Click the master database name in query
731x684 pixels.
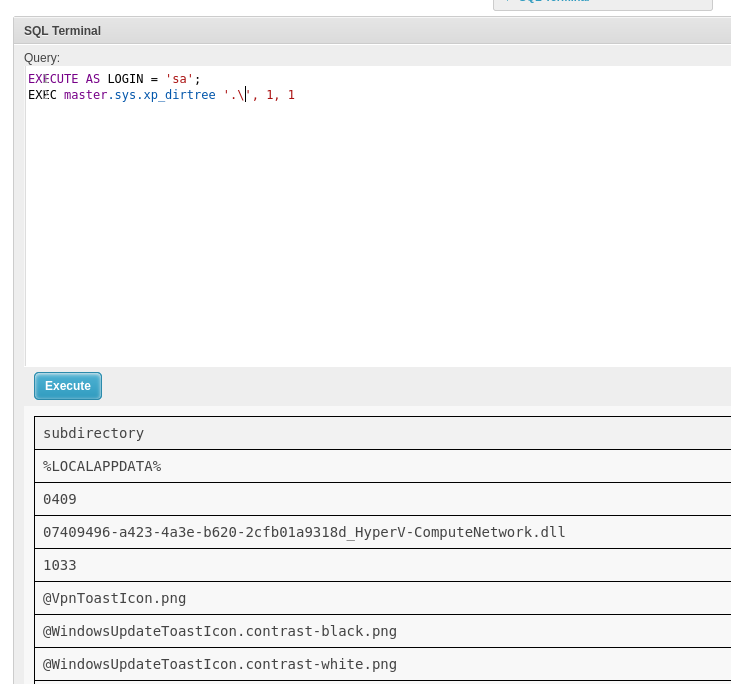tap(85, 95)
